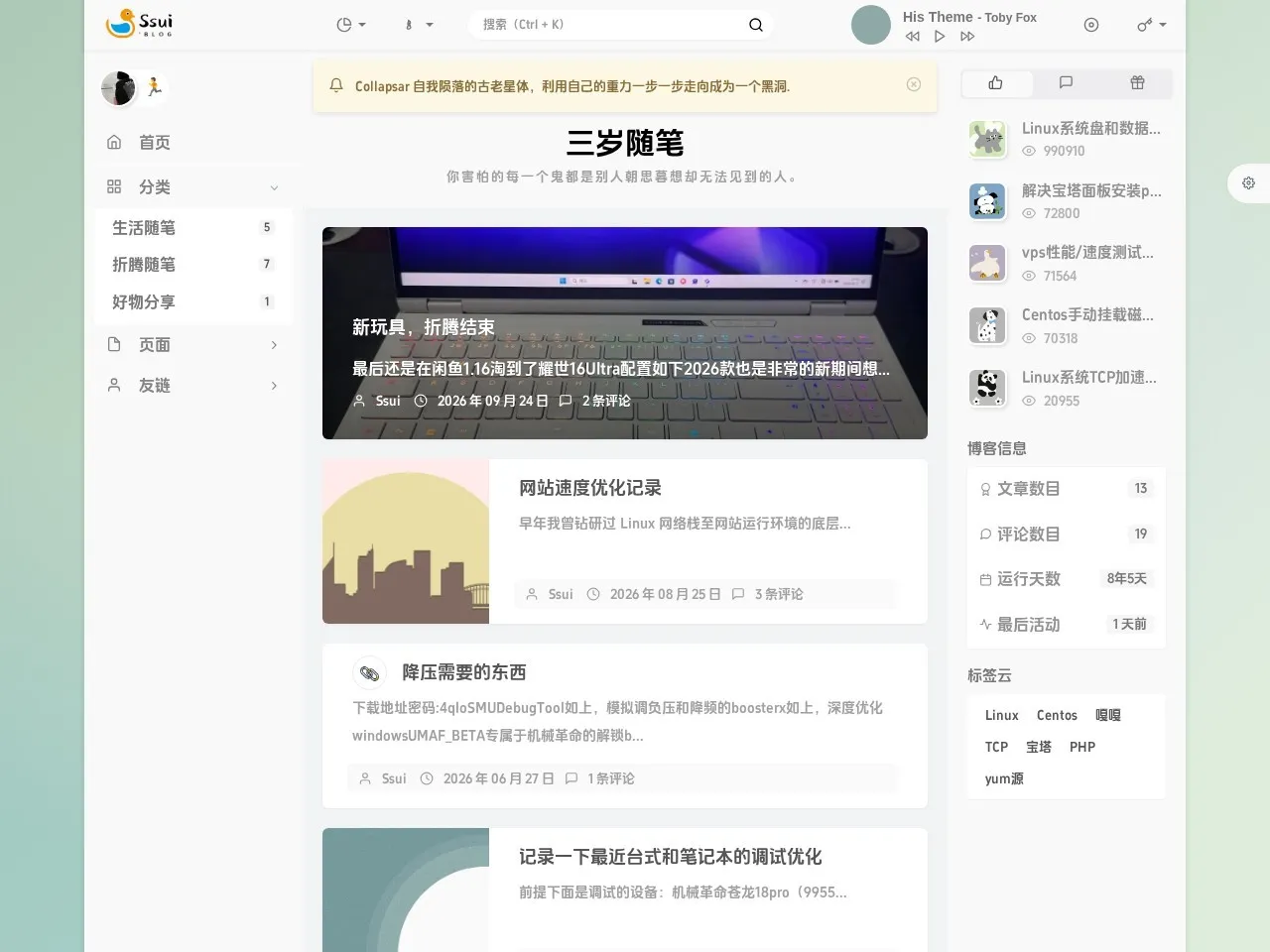Click the circular target icon in header
The width and height of the screenshot is (1270, 952).
(1091, 25)
